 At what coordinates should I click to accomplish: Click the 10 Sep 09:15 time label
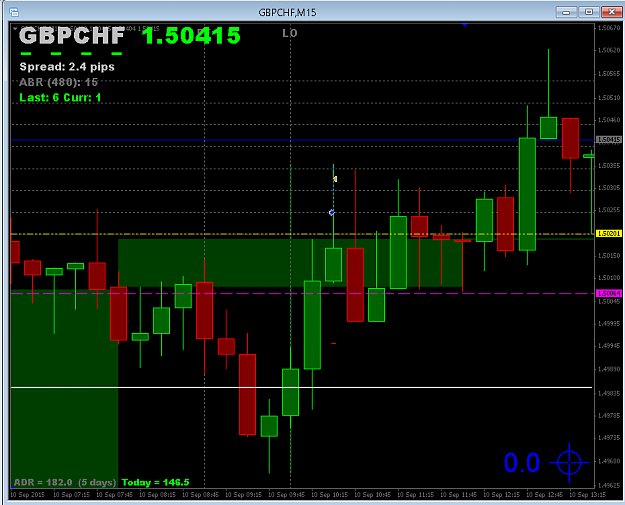tap(244, 495)
